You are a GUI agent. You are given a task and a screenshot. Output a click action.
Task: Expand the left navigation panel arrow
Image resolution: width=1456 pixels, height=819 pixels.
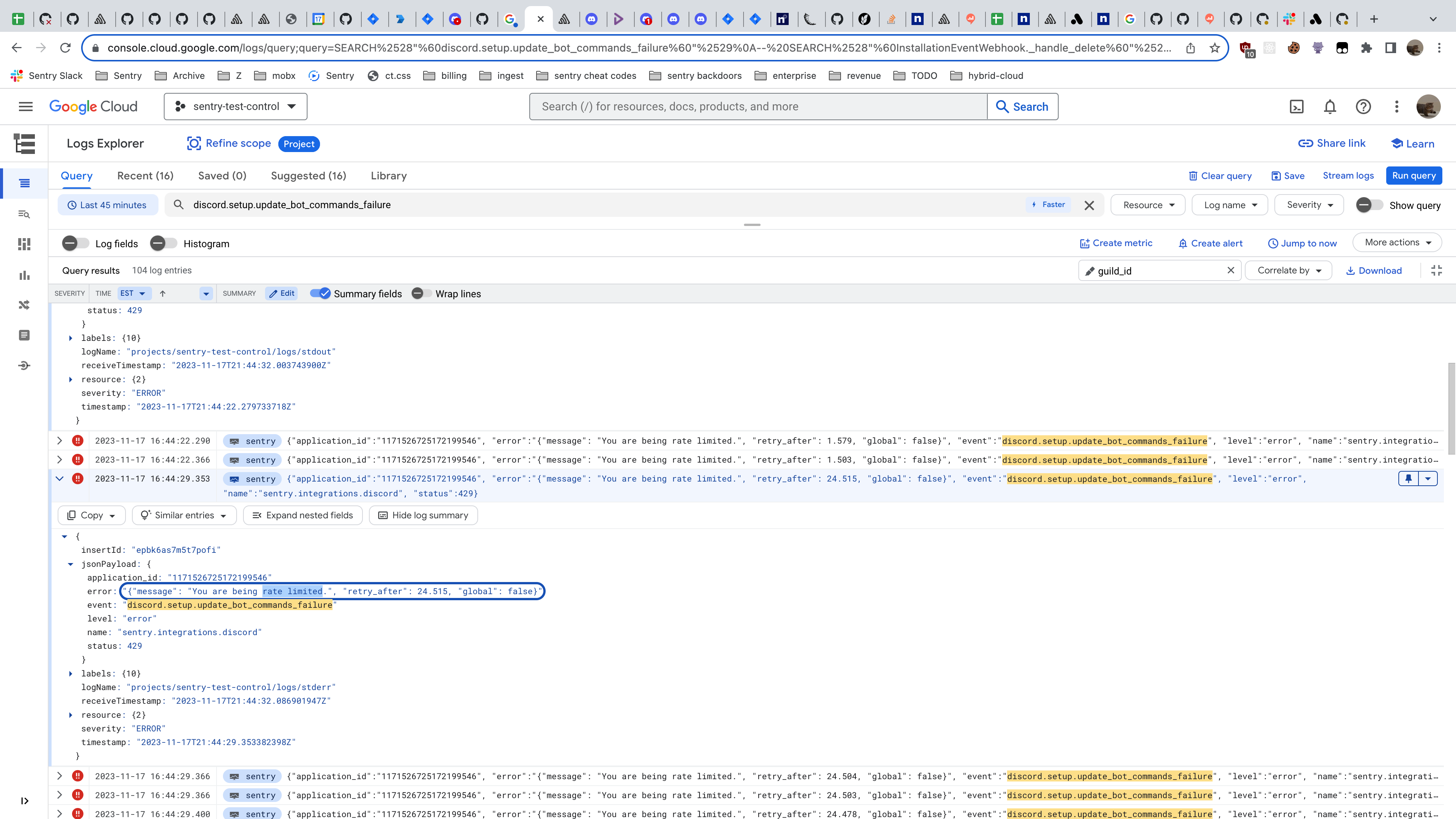[24, 800]
